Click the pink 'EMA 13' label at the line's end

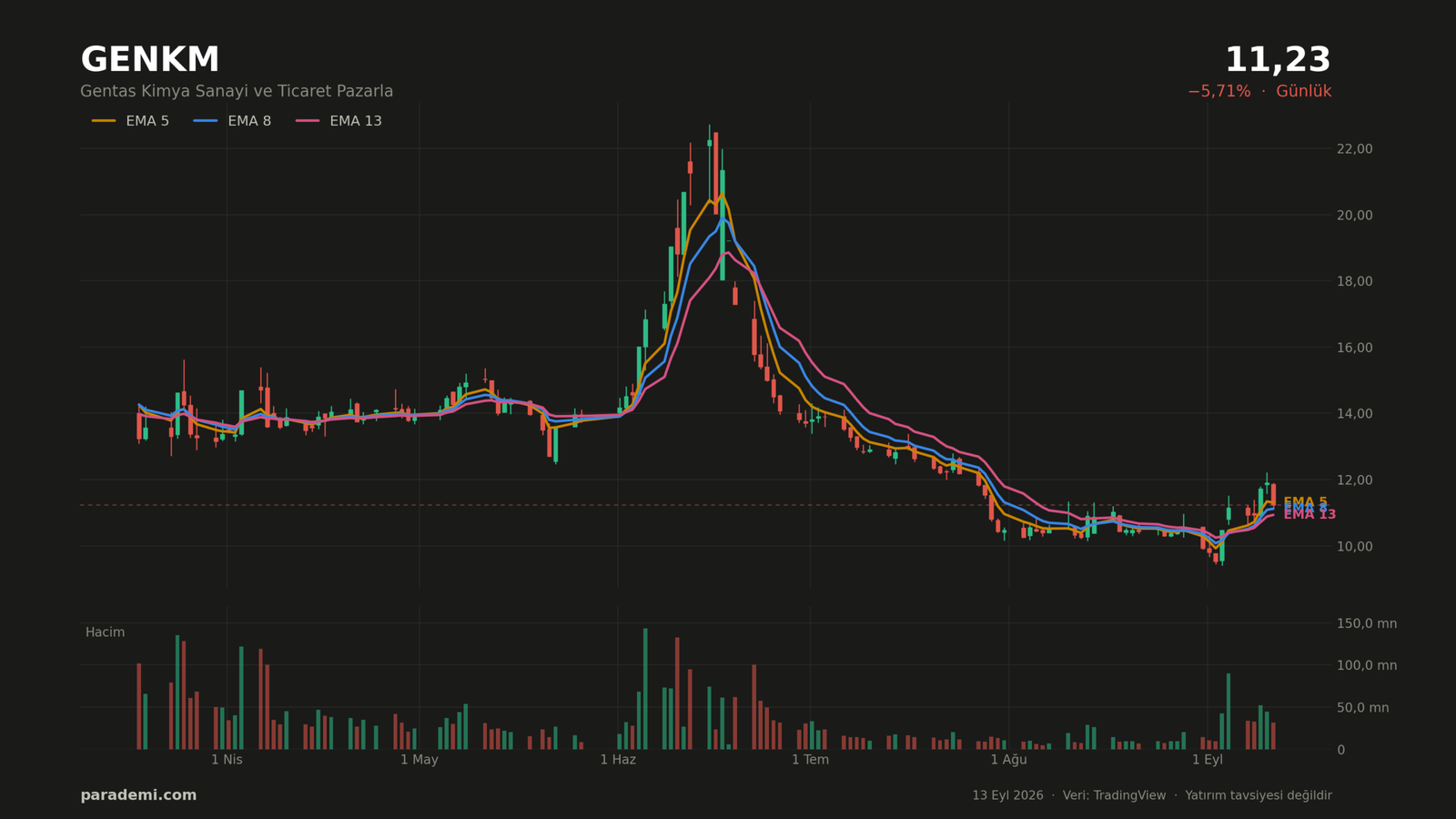coord(1309,515)
